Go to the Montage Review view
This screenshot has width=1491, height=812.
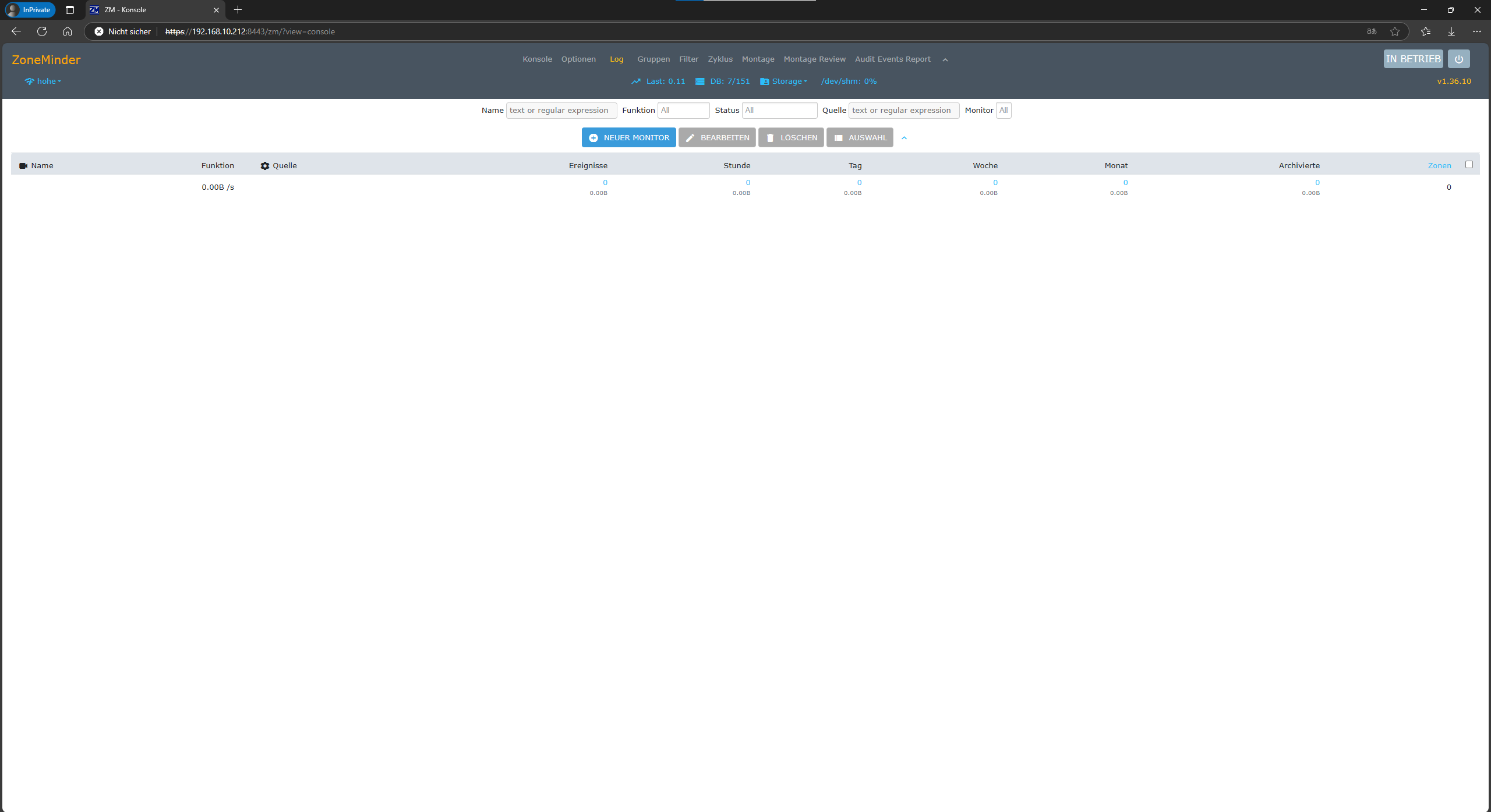814,59
